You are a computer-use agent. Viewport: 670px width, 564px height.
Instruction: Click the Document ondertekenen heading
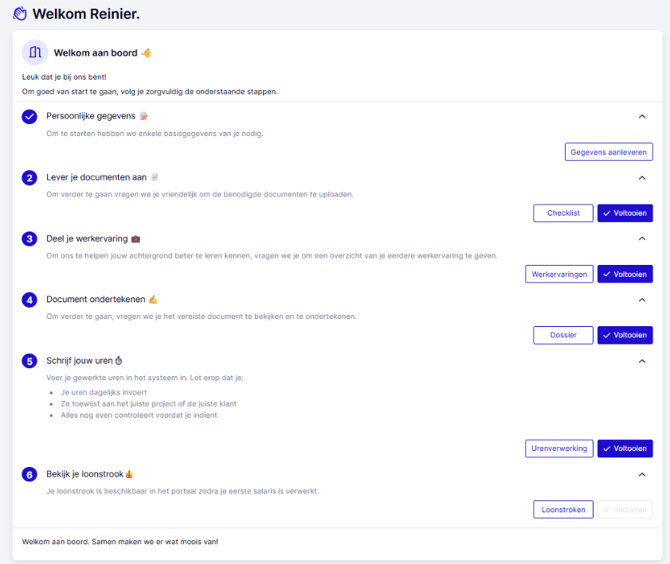(96, 300)
